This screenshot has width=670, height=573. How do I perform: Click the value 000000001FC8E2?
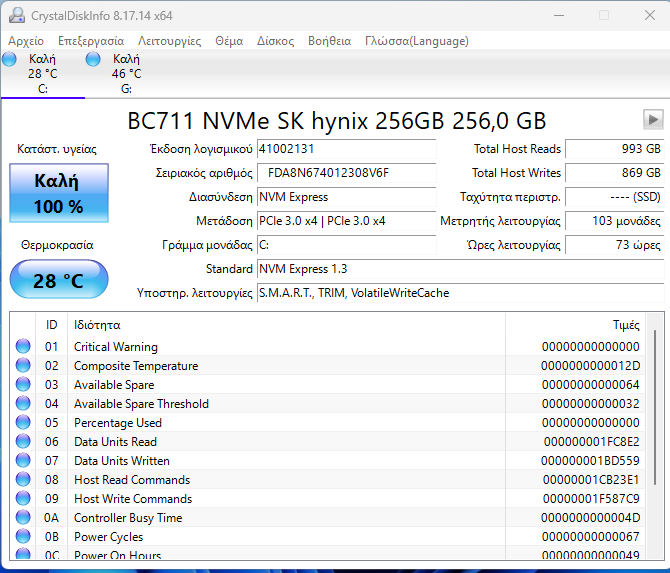[x=592, y=442]
